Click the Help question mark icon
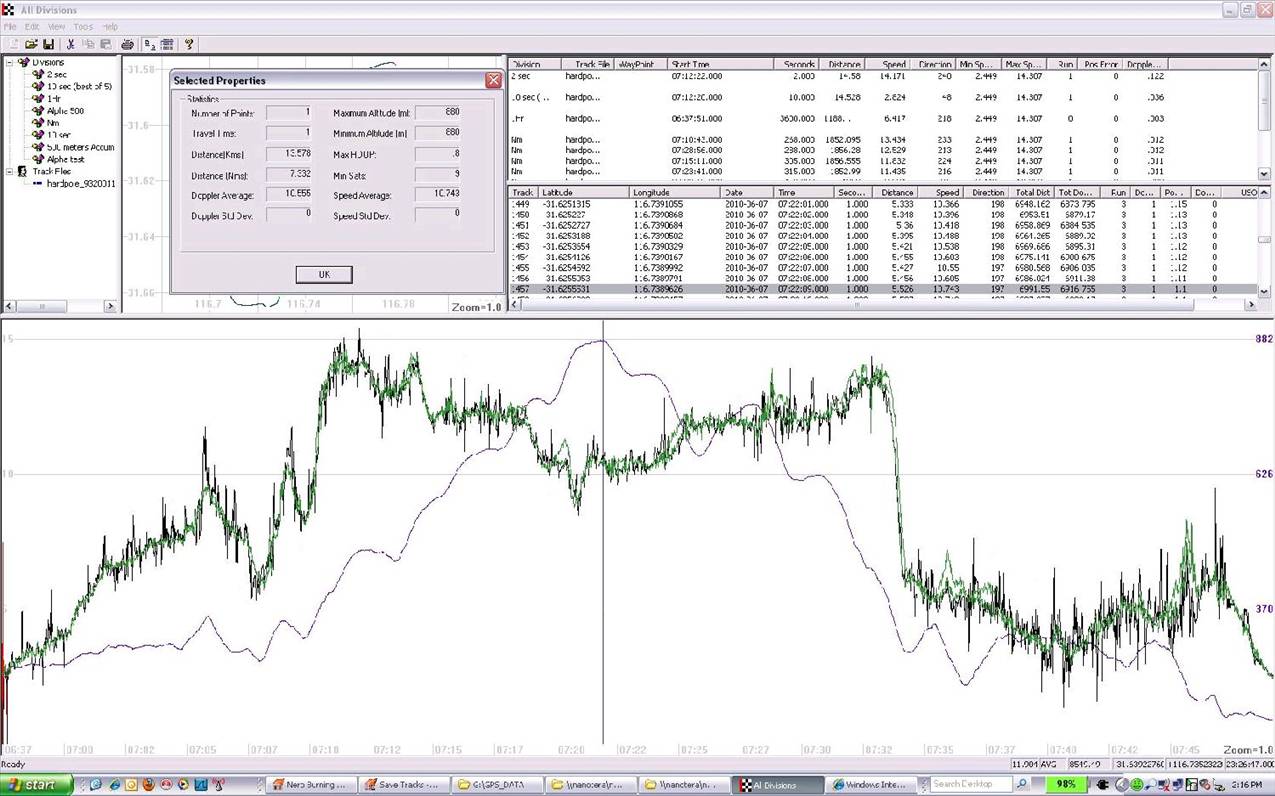Screen dimensions: 1275x796 189,44
